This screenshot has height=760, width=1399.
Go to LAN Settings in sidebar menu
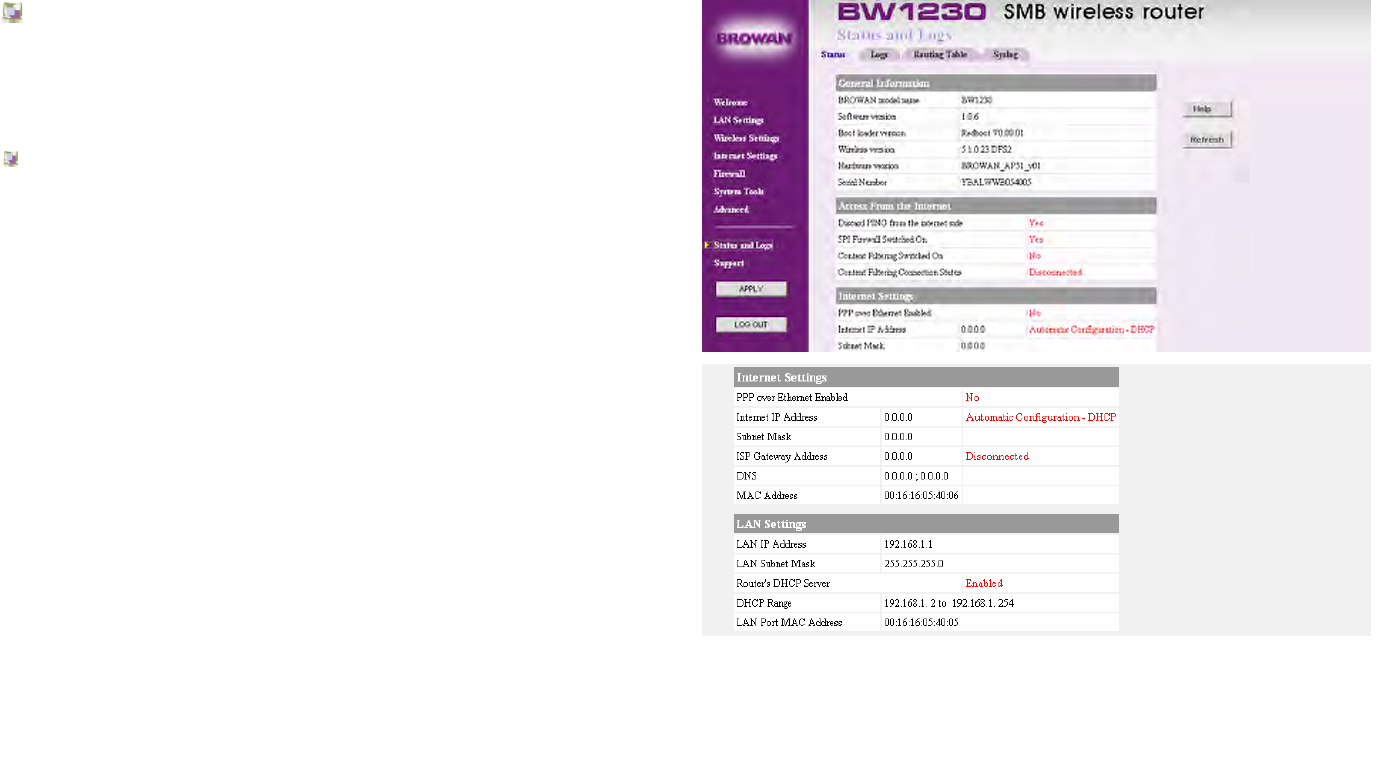coord(738,121)
